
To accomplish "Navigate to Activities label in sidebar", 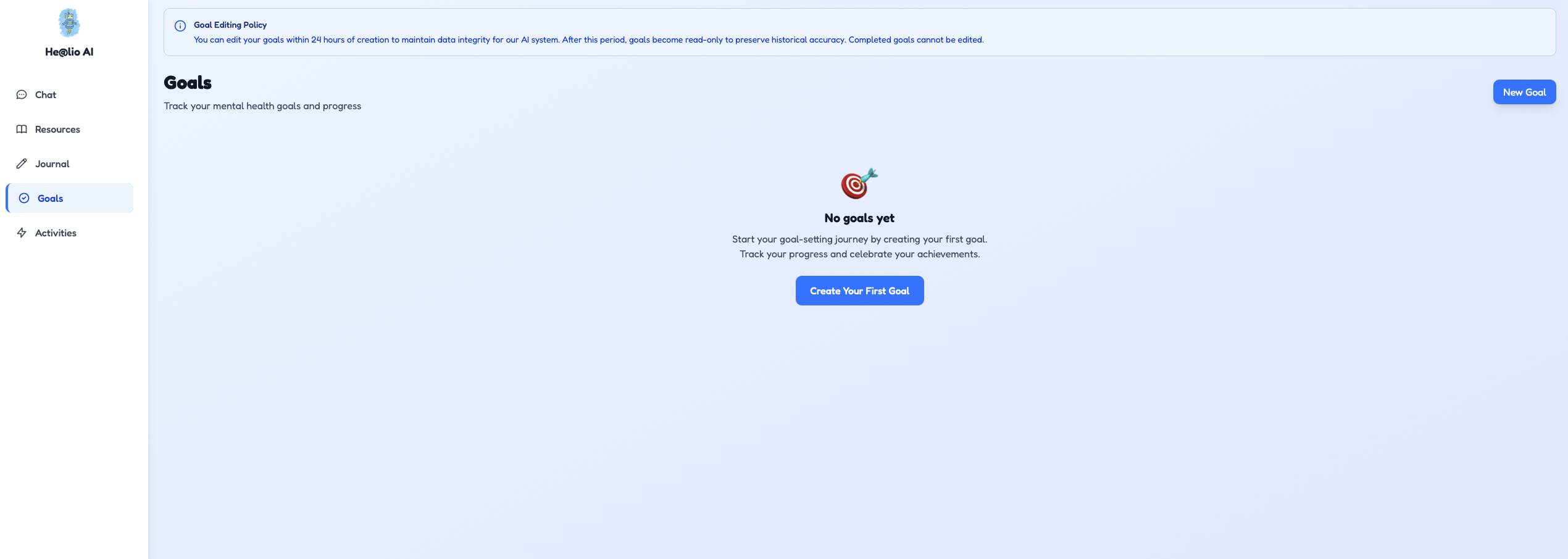I will point(56,233).
